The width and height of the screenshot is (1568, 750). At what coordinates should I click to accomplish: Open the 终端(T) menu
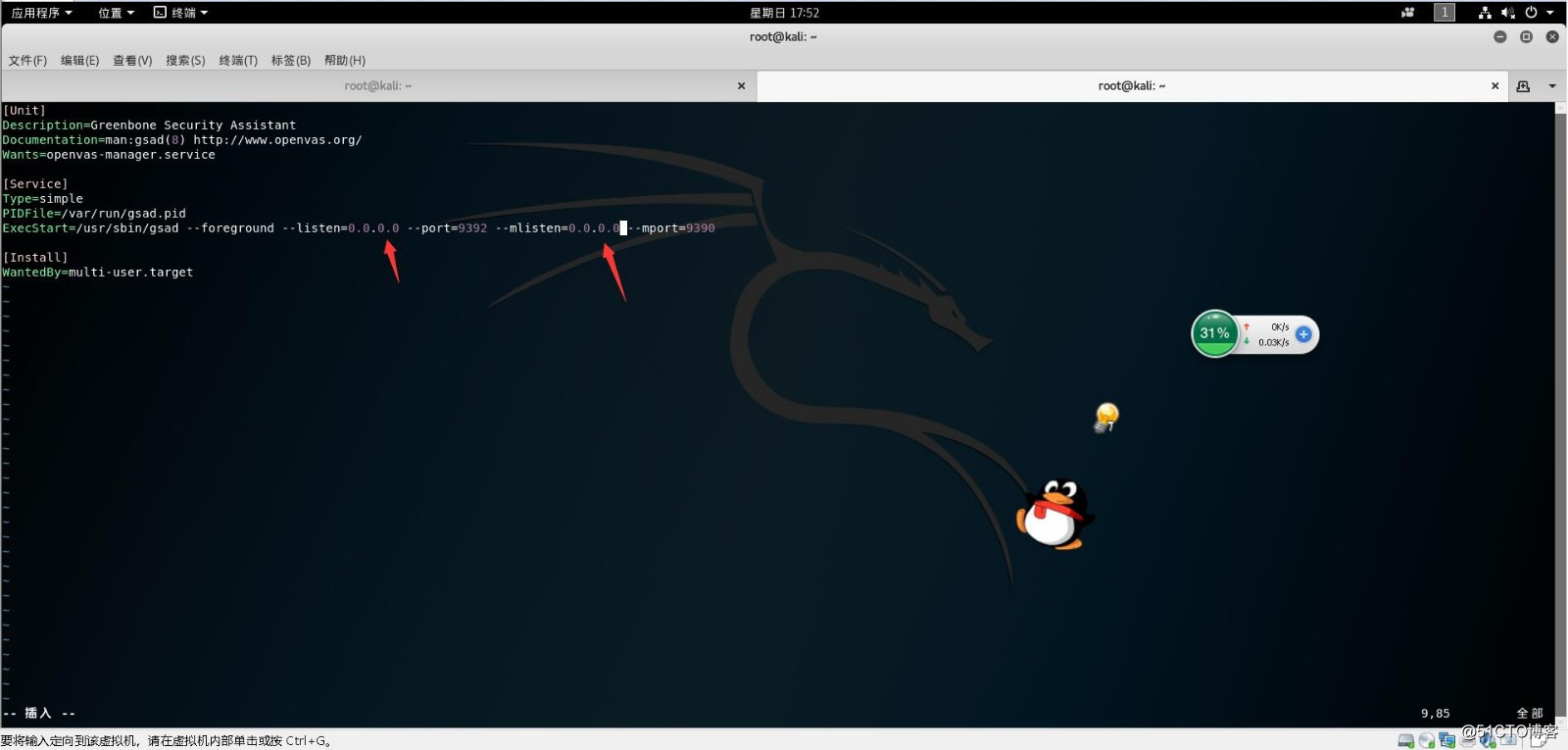tap(238, 61)
